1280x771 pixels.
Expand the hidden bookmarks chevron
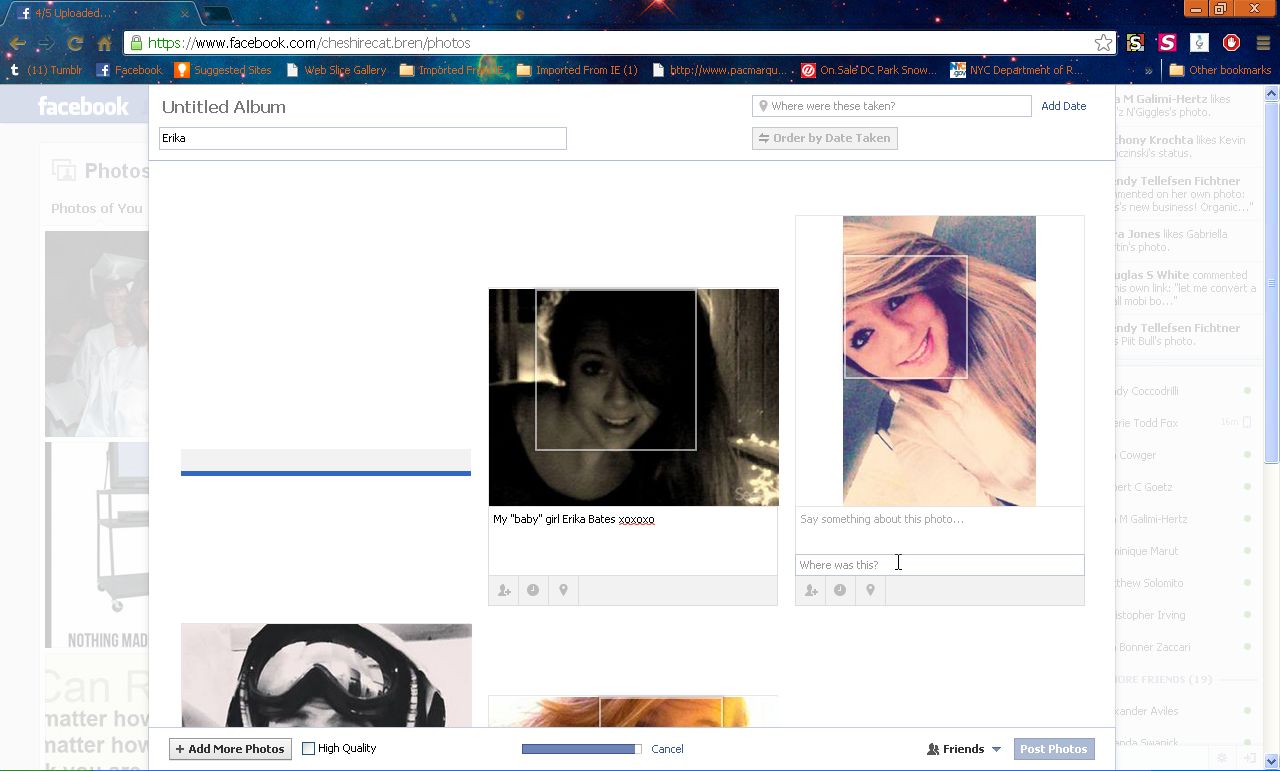click(x=1148, y=70)
